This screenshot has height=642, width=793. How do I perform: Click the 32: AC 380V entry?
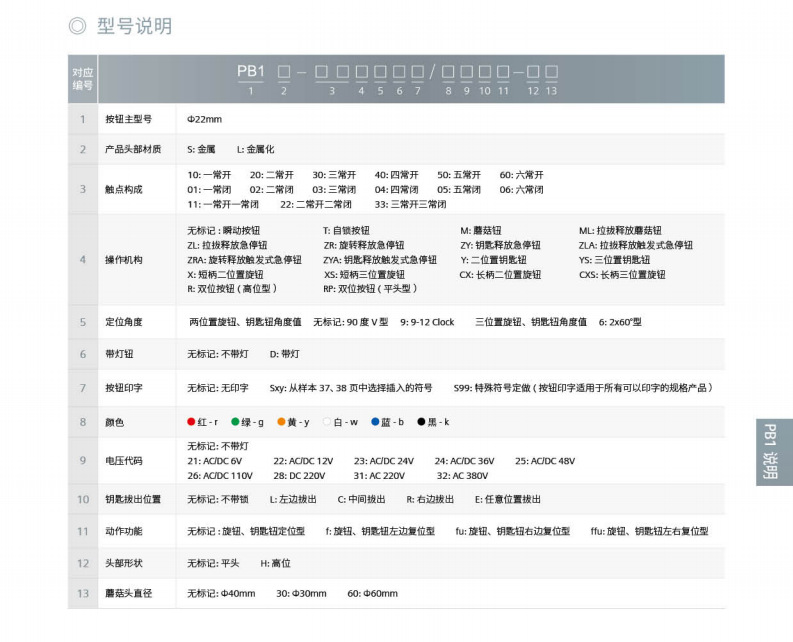[x=462, y=476]
